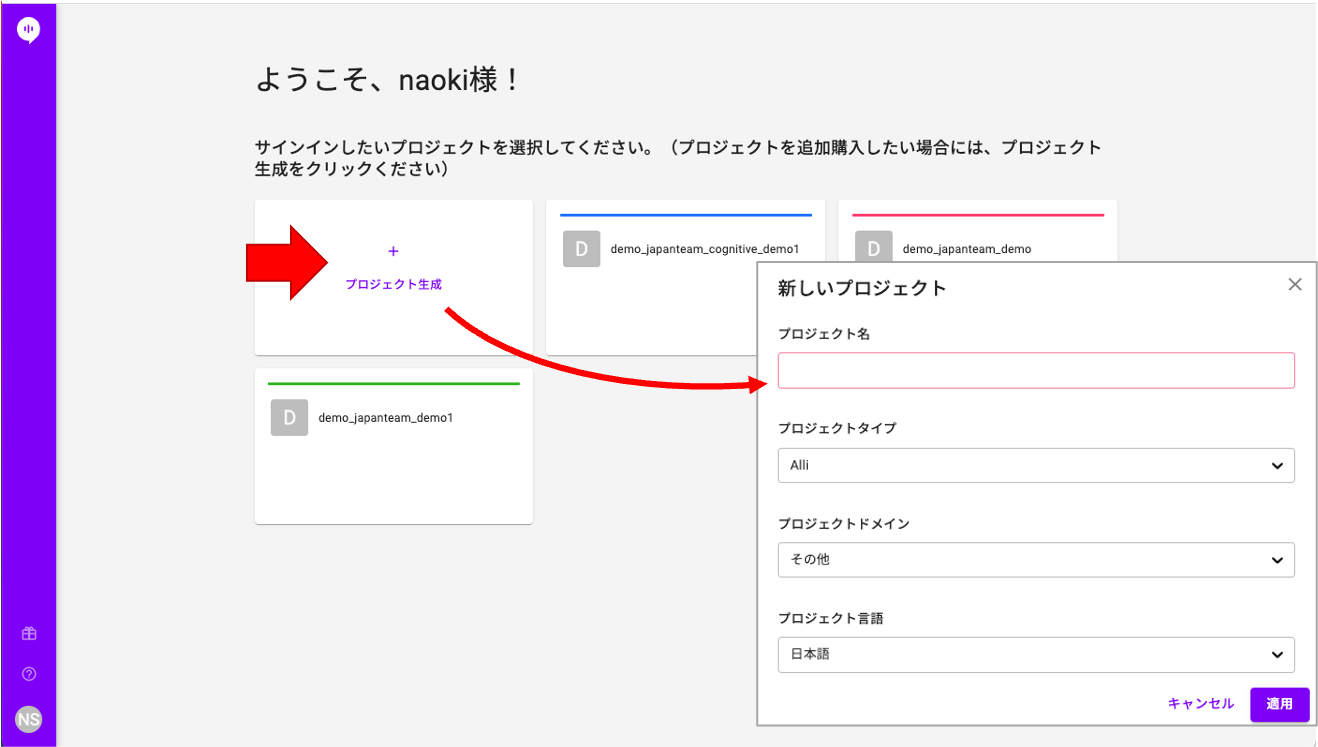
Task: Click the D avatar of demo_japanteam_cognitive_demo1
Action: (x=581, y=249)
